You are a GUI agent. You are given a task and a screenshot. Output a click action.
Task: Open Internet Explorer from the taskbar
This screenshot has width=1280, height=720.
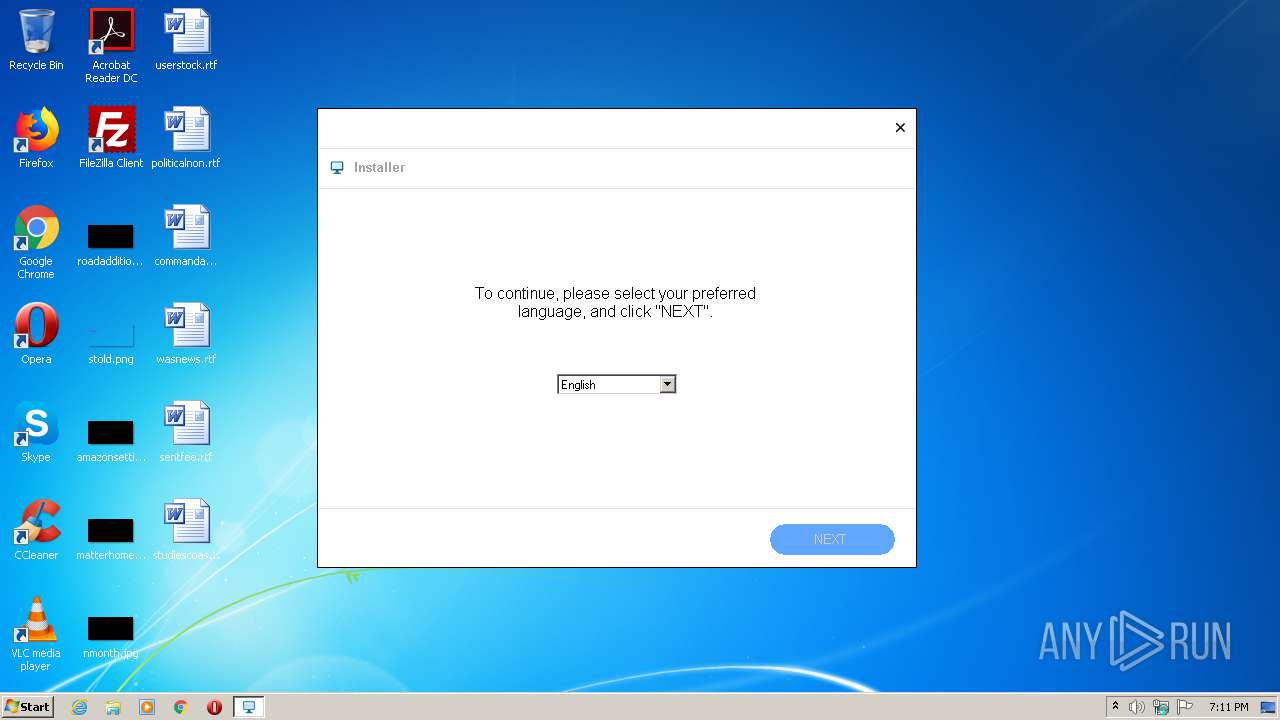(x=79, y=707)
